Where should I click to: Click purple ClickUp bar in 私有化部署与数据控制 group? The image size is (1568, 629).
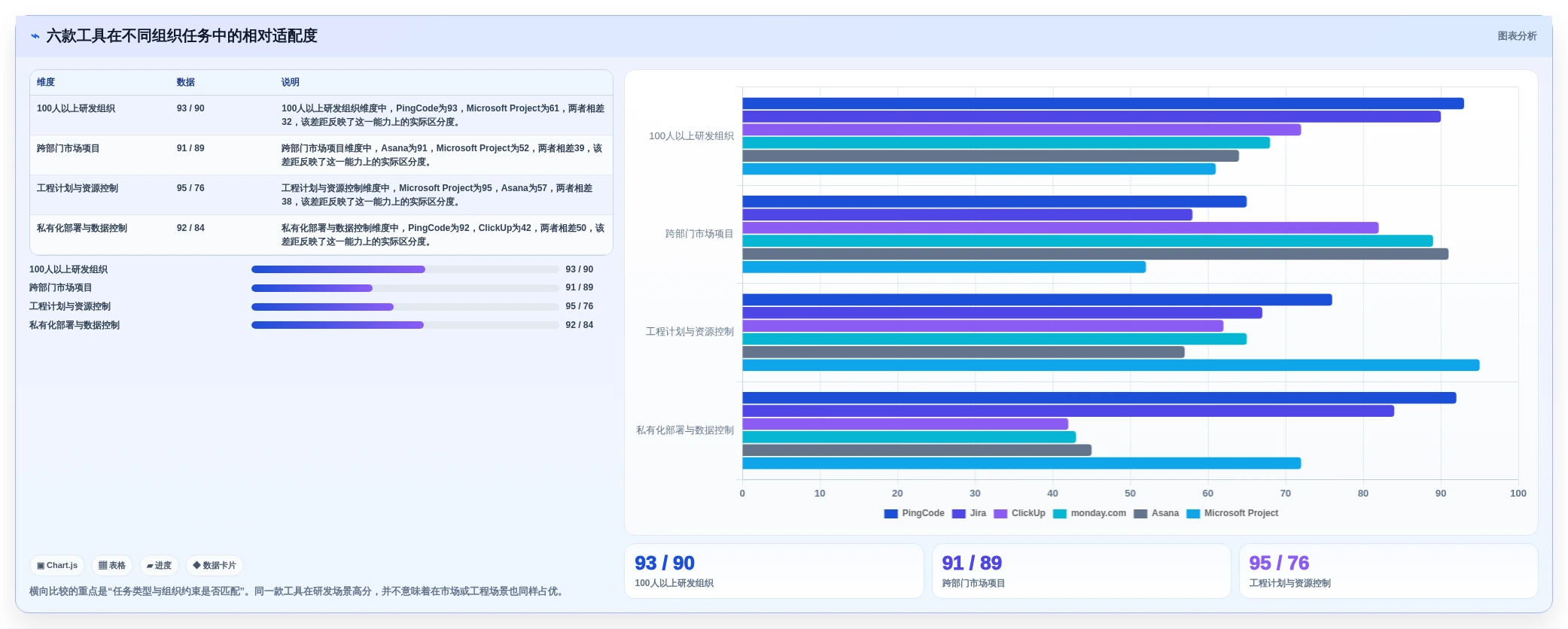pyautogui.click(x=906, y=424)
